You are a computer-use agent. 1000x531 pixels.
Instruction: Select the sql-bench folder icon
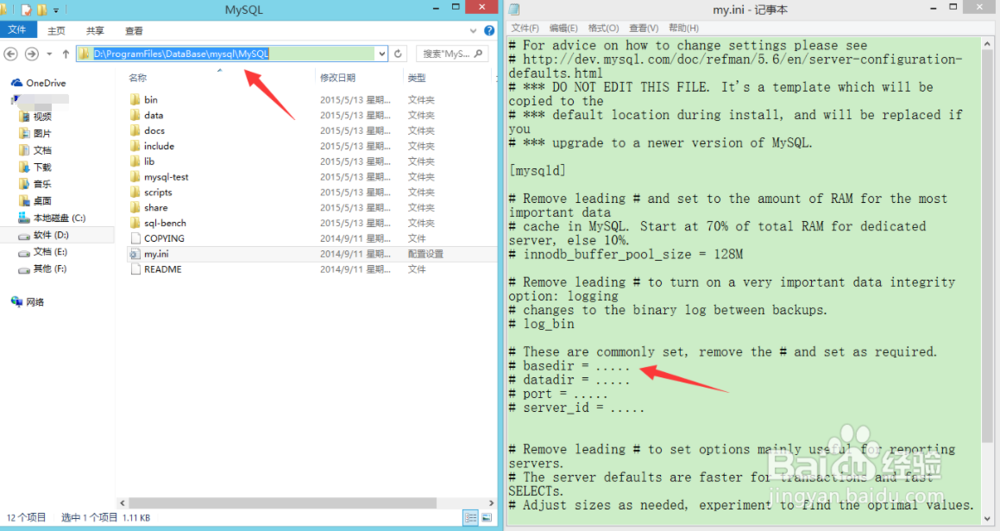[135, 223]
